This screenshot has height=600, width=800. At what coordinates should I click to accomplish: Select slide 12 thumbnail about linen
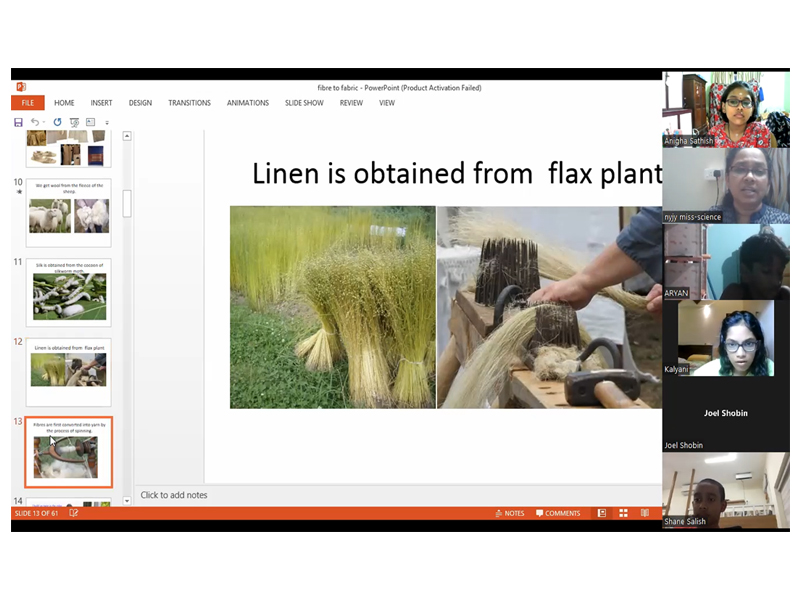(69, 370)
